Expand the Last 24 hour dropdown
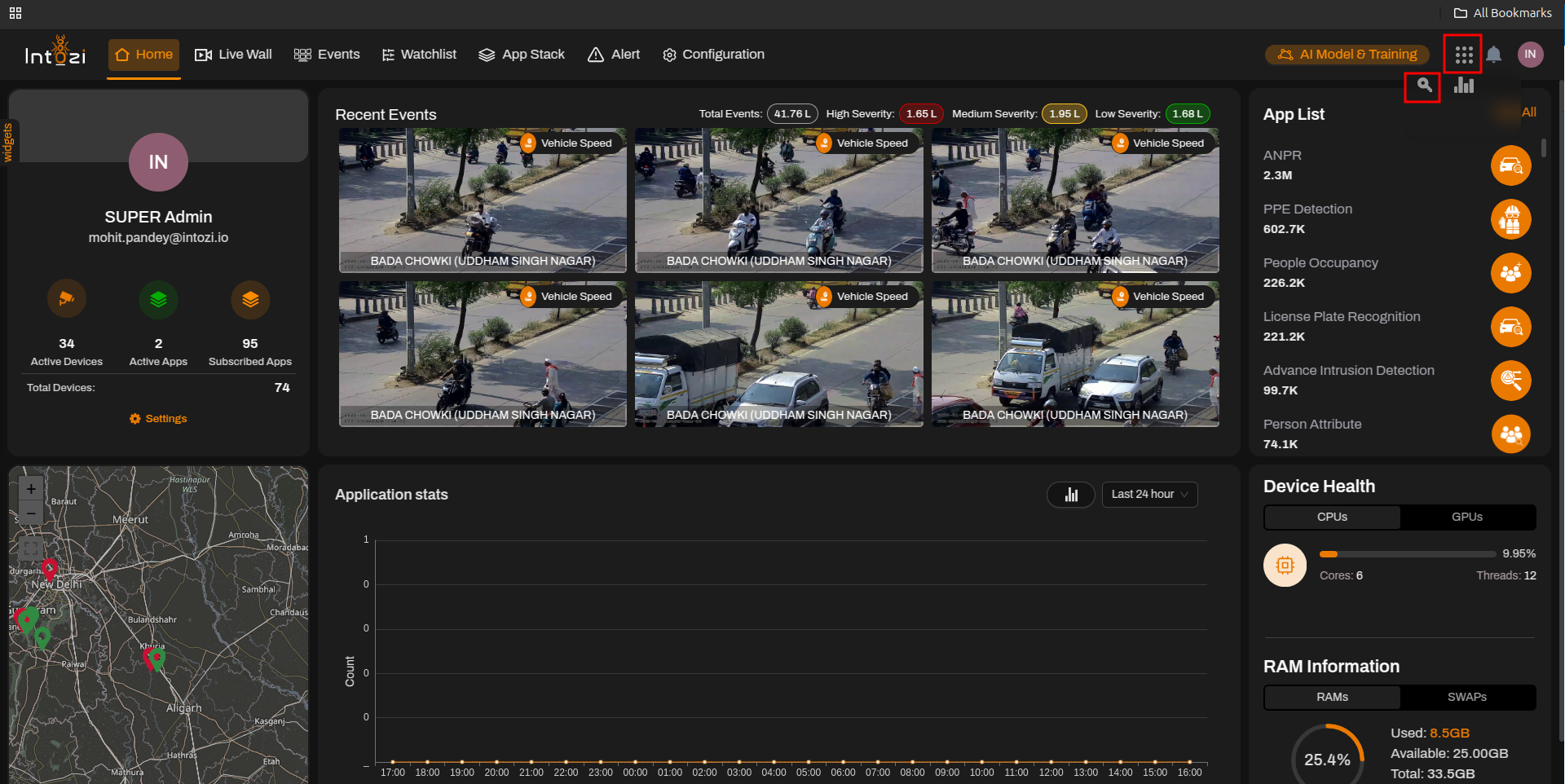This screenshot has width=1565, height=784. click(x=1149, y=495)
